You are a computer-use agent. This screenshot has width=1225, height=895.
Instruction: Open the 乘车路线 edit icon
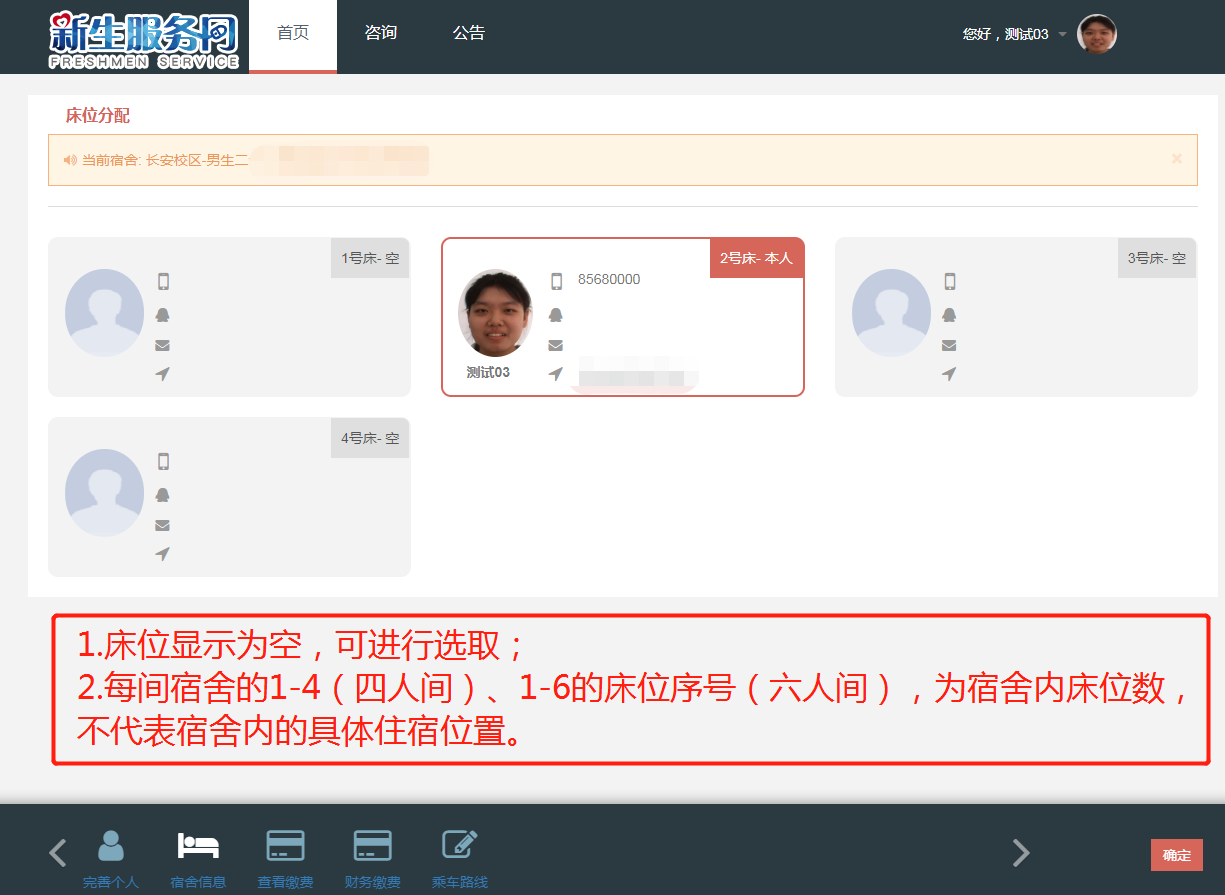click(x=460, y=847)
